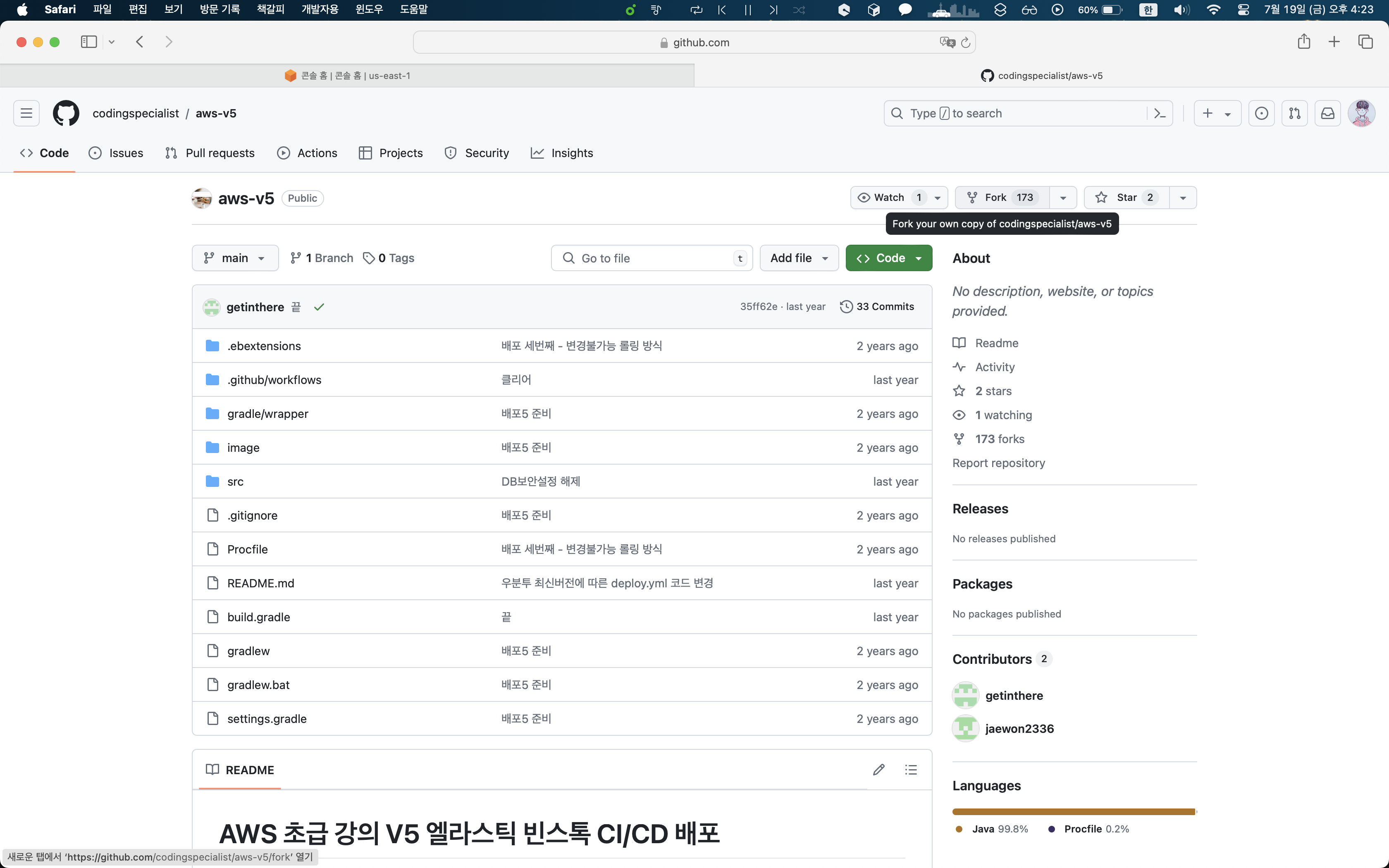Image resolution: width=1389 pixels, height=868 pixels.
Task: Click the Languages Java color bar
Action: coord(1073,812)
